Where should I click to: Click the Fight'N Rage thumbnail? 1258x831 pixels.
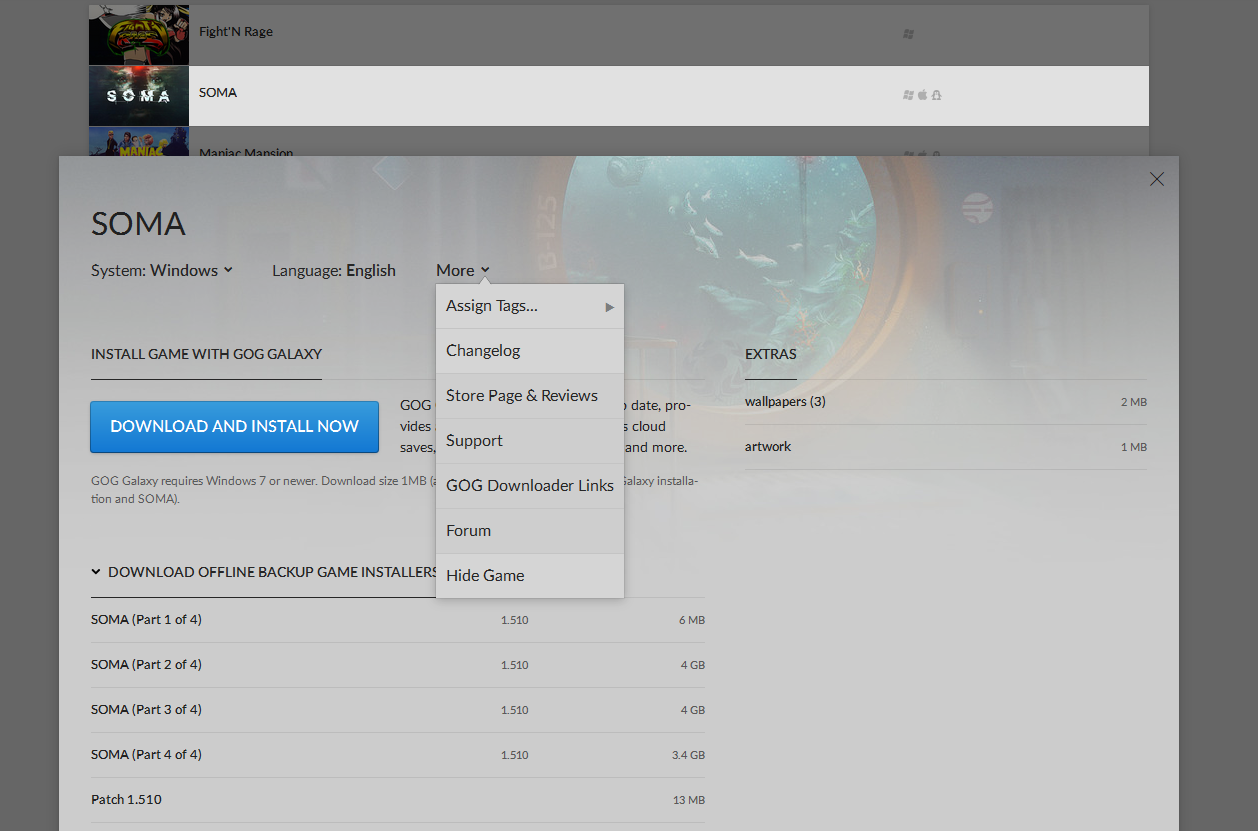[139, 35]
